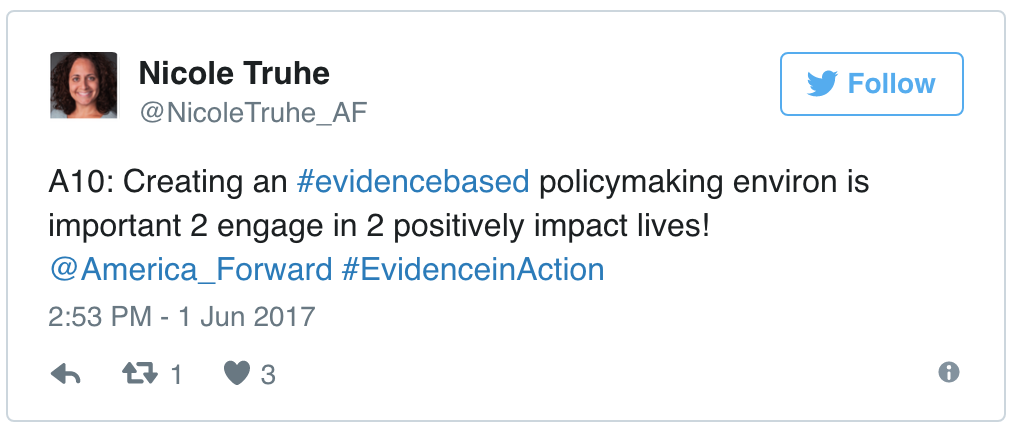Go to the @America_Forward mention

[x=190, y=270]
